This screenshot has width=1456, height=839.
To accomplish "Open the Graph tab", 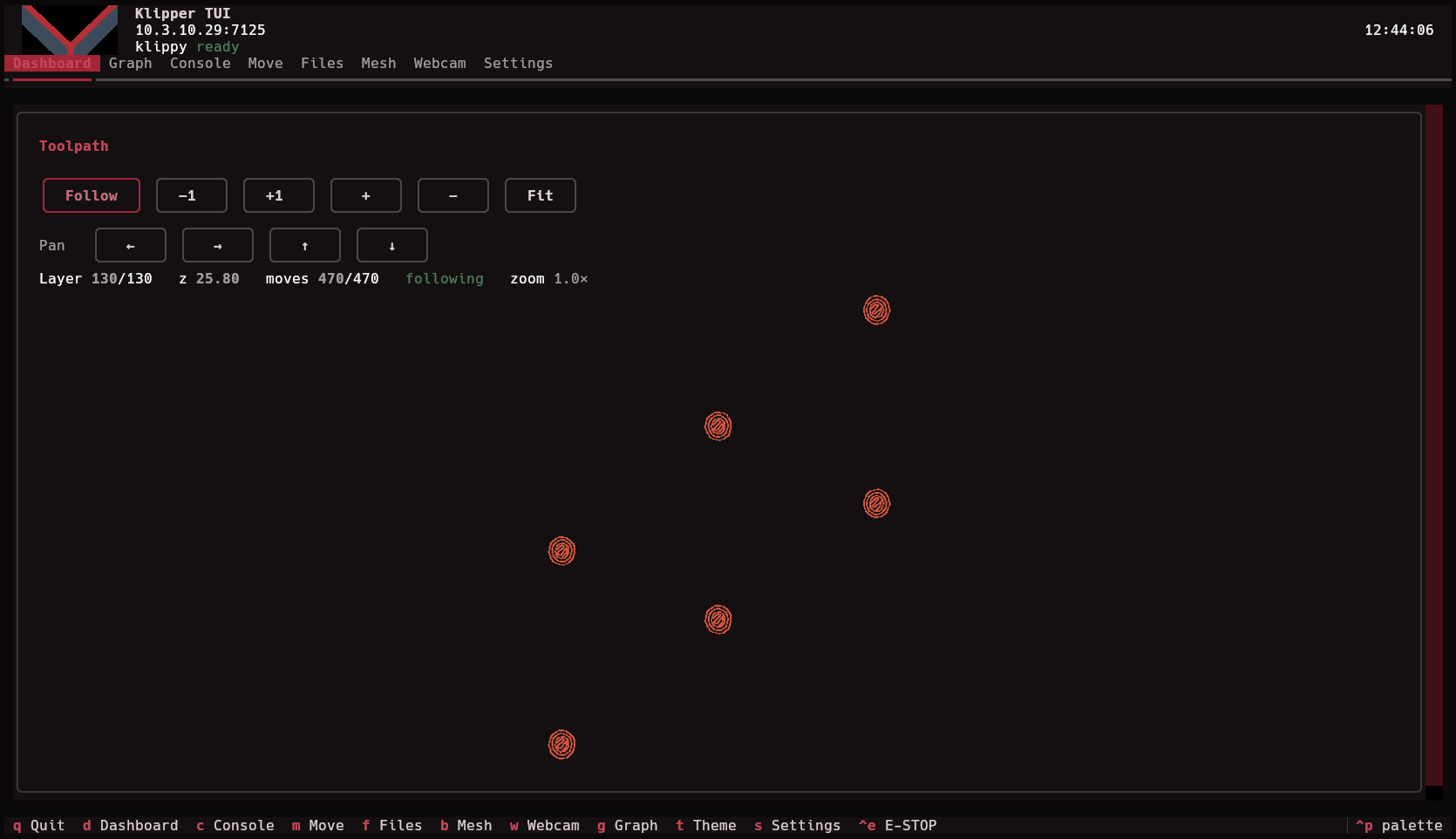I will (x=131, y=63).
